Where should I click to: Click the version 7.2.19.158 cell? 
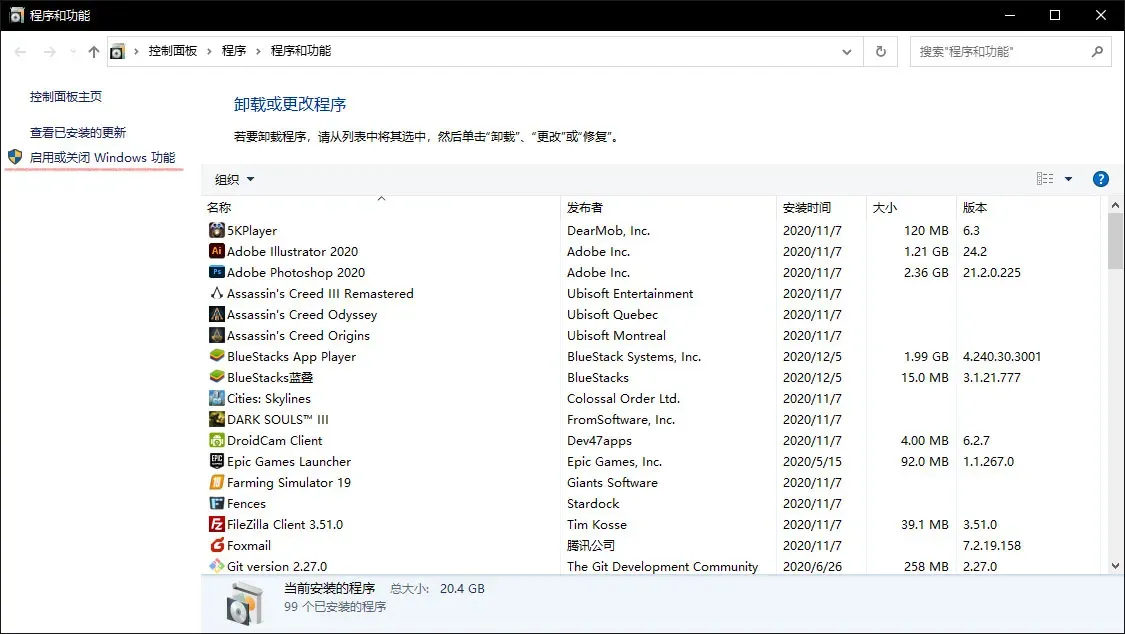pos(992,545)
